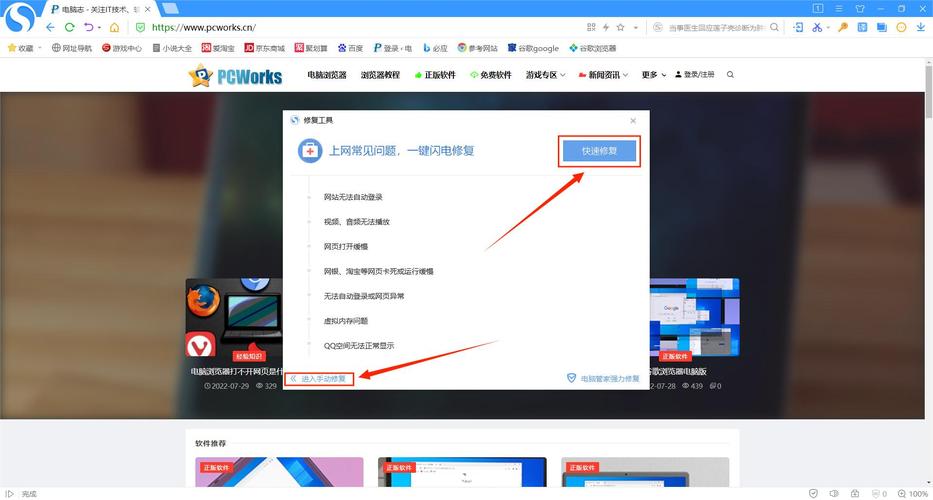933x500 pixels.
Task: Click 登录/注册 on PCWorks site
Action: coord(695,75)
